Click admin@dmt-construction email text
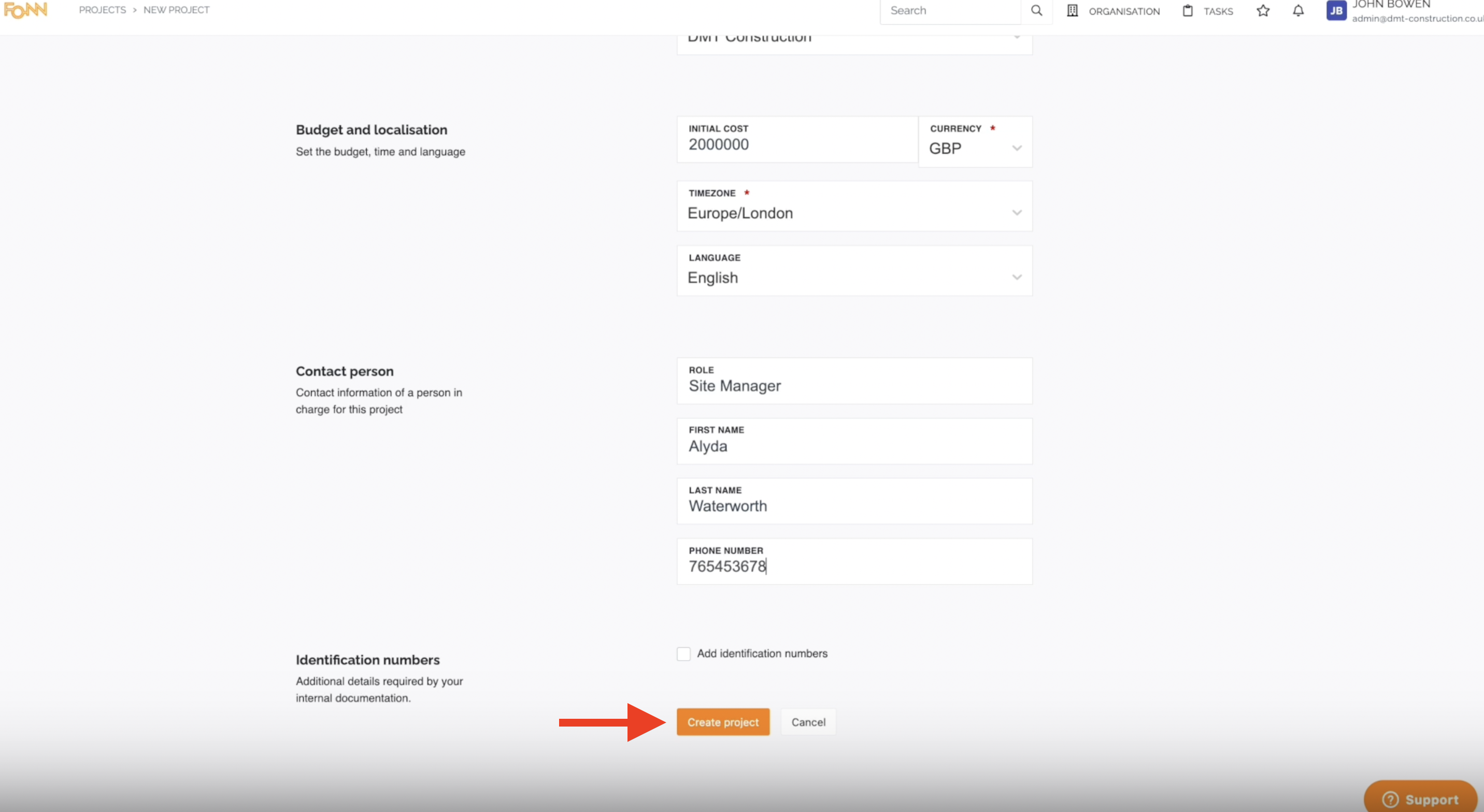 click(1418, 19)
